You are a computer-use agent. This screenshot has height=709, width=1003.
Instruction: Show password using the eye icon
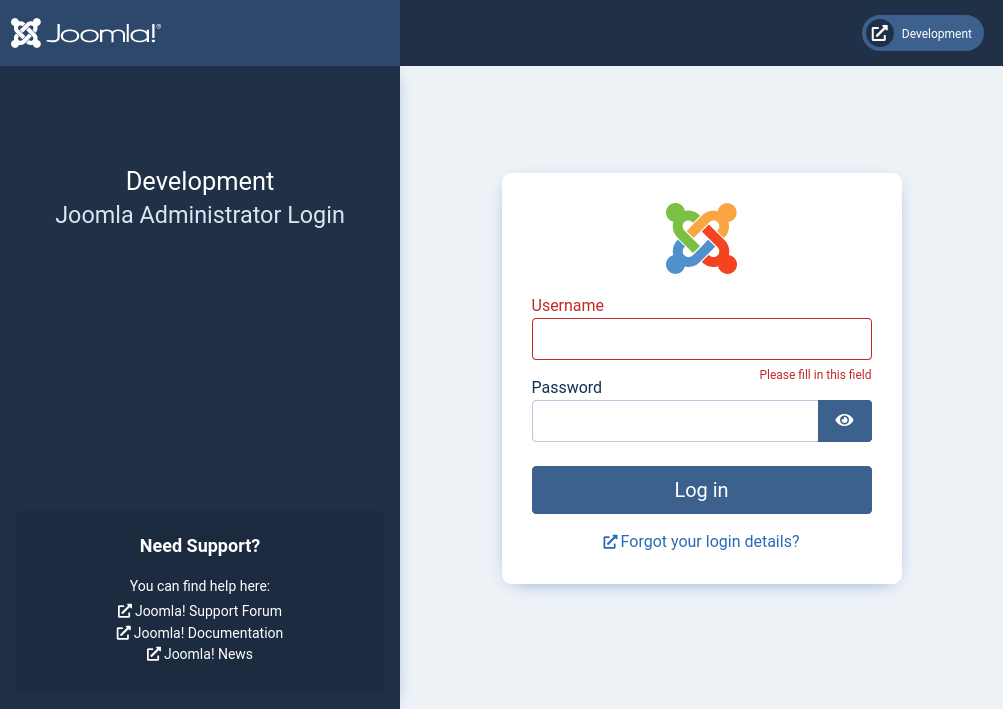(844, 421)
